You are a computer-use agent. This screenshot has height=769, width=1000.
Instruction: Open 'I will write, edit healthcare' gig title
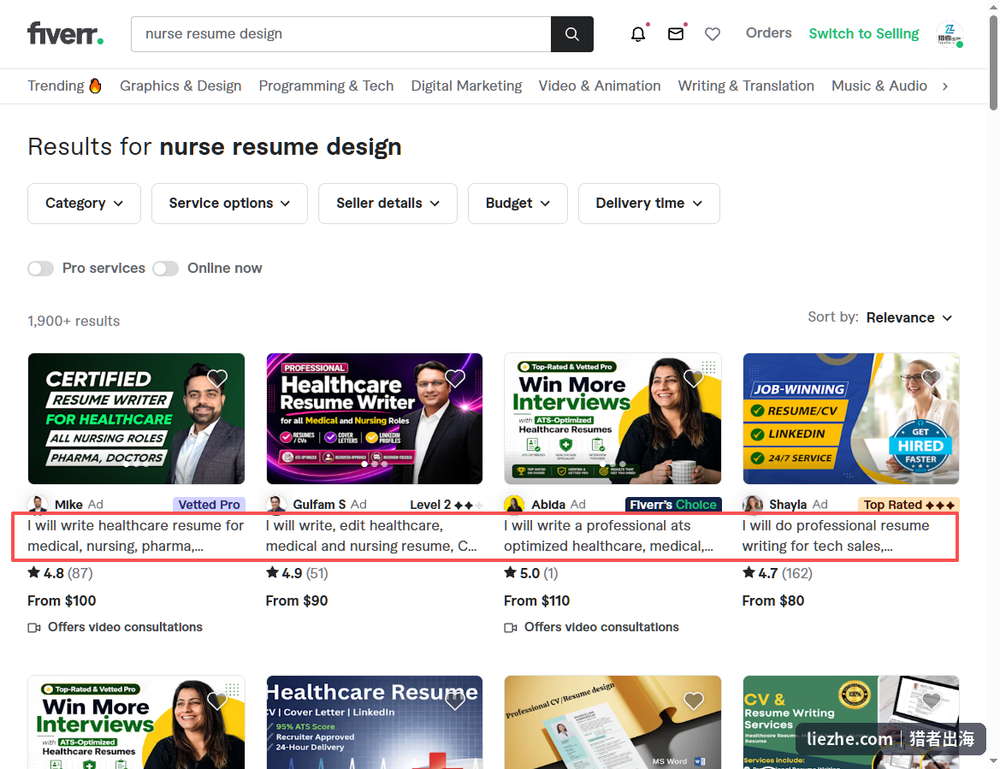[x=372, y=536]
